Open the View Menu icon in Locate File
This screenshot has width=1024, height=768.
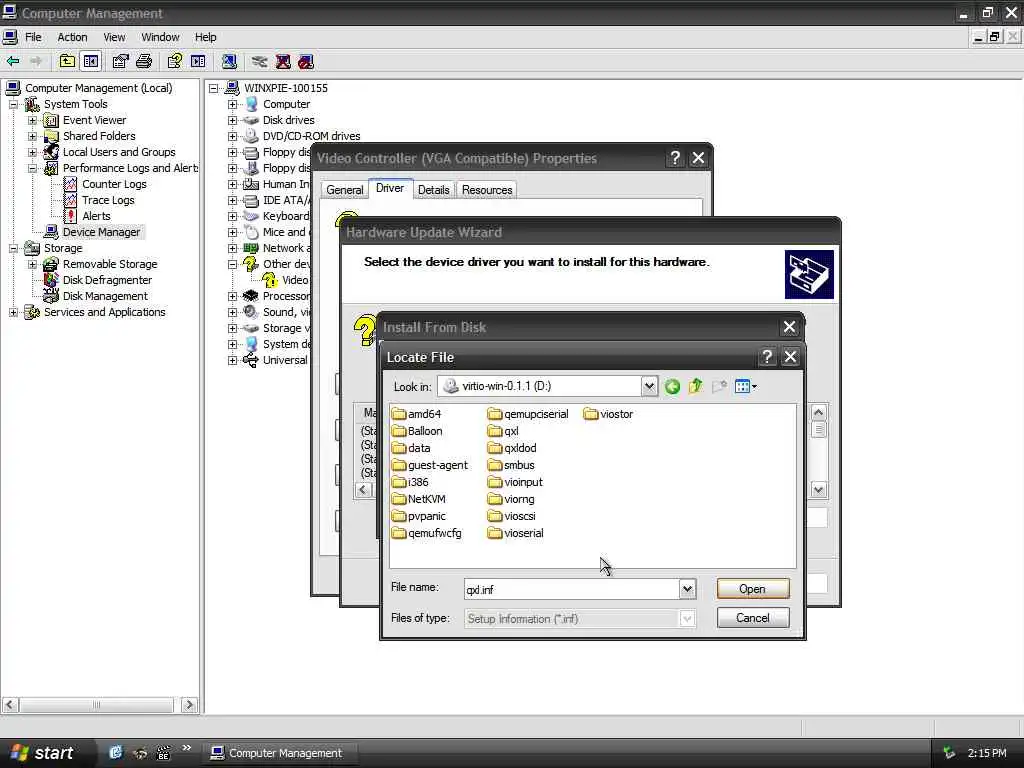(x=745, y=387)
